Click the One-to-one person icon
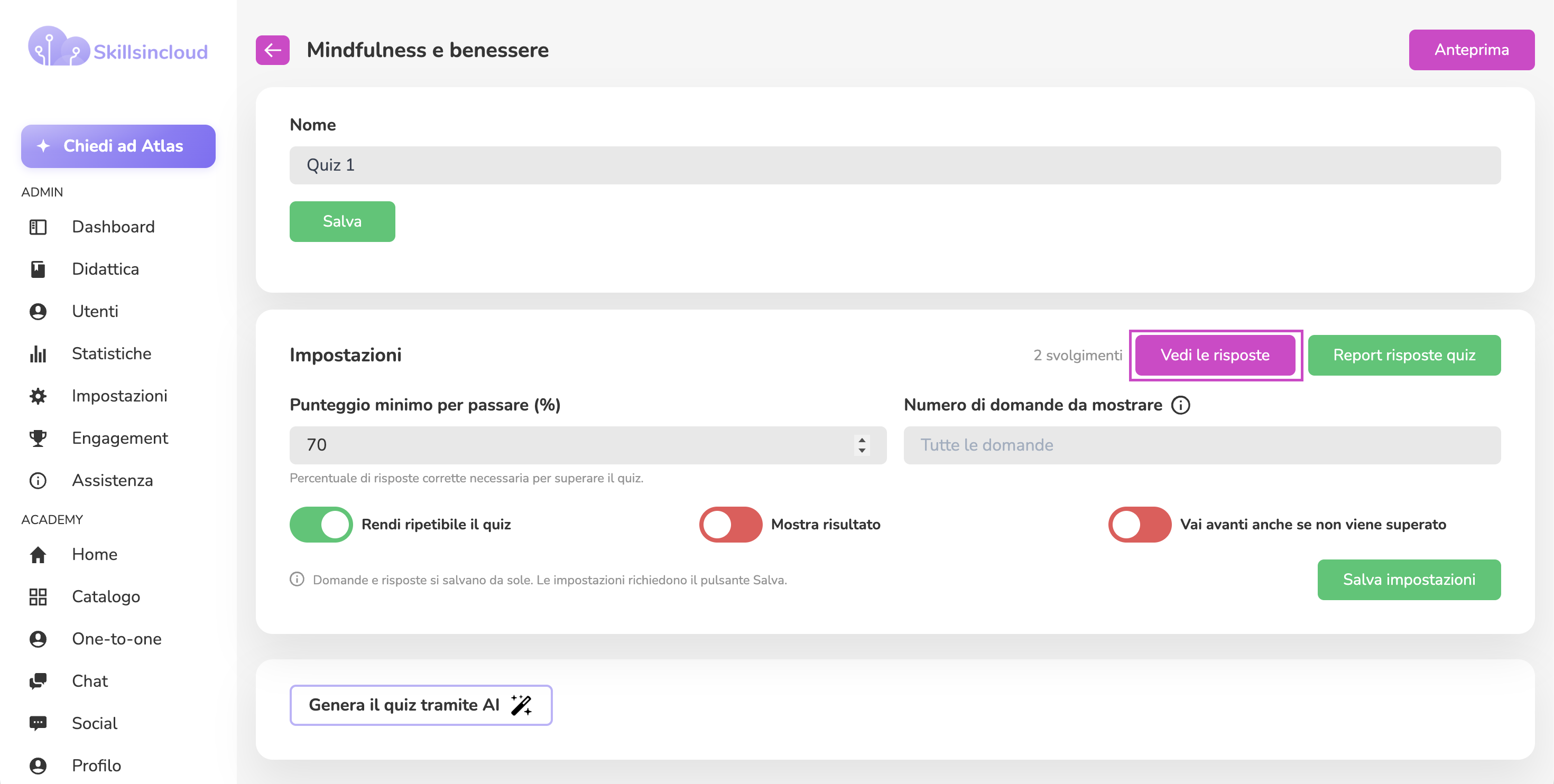The image size is (1554, 784). click(x=38, y=639)
